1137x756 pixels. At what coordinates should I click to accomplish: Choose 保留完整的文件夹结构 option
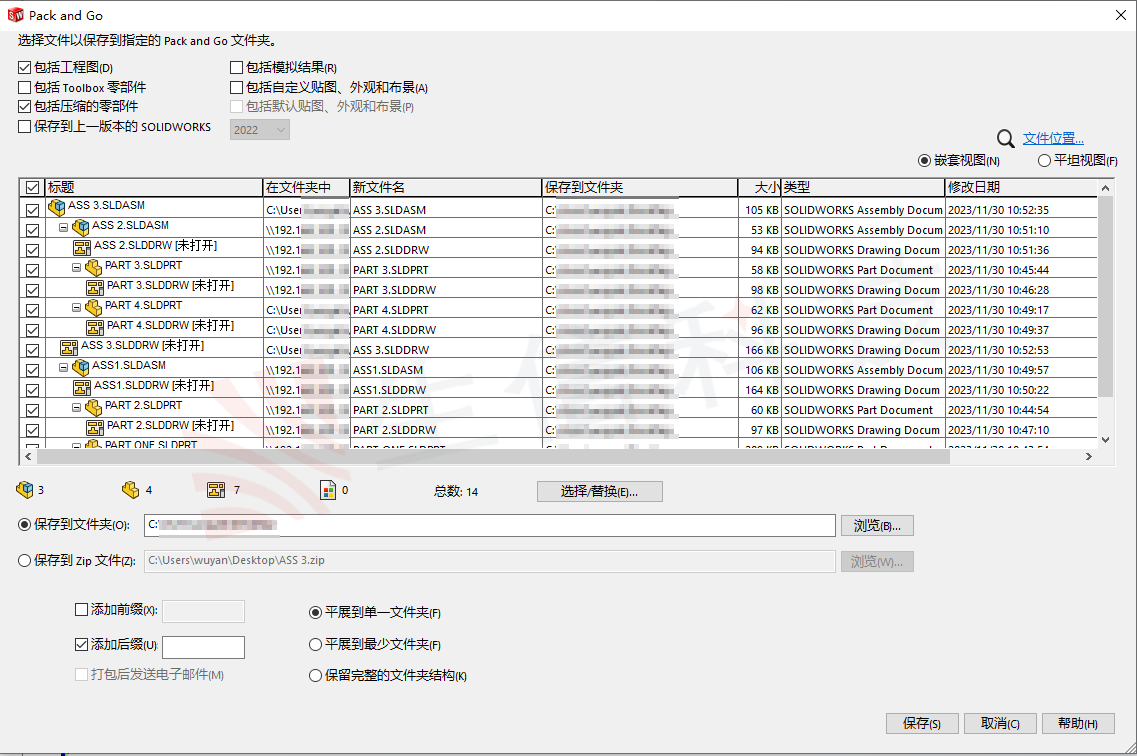pos(315,676)
